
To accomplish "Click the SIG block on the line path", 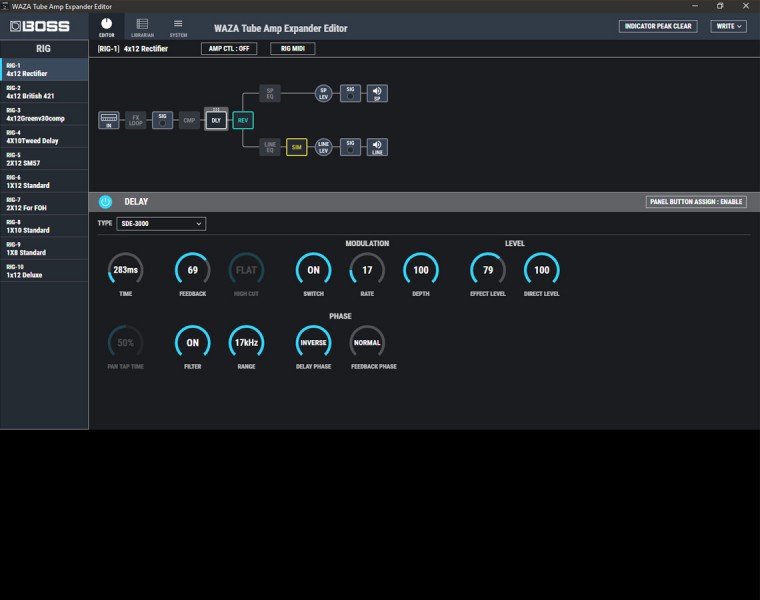I will (x=350, y=147).
